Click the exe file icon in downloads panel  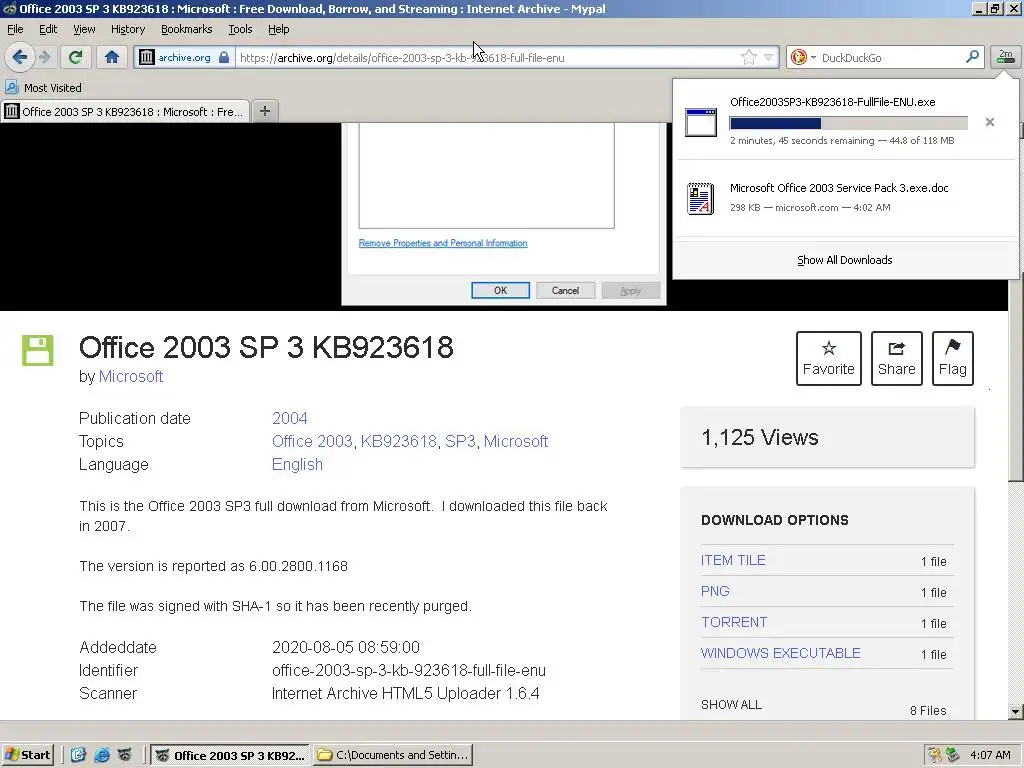tap(701, 122)
